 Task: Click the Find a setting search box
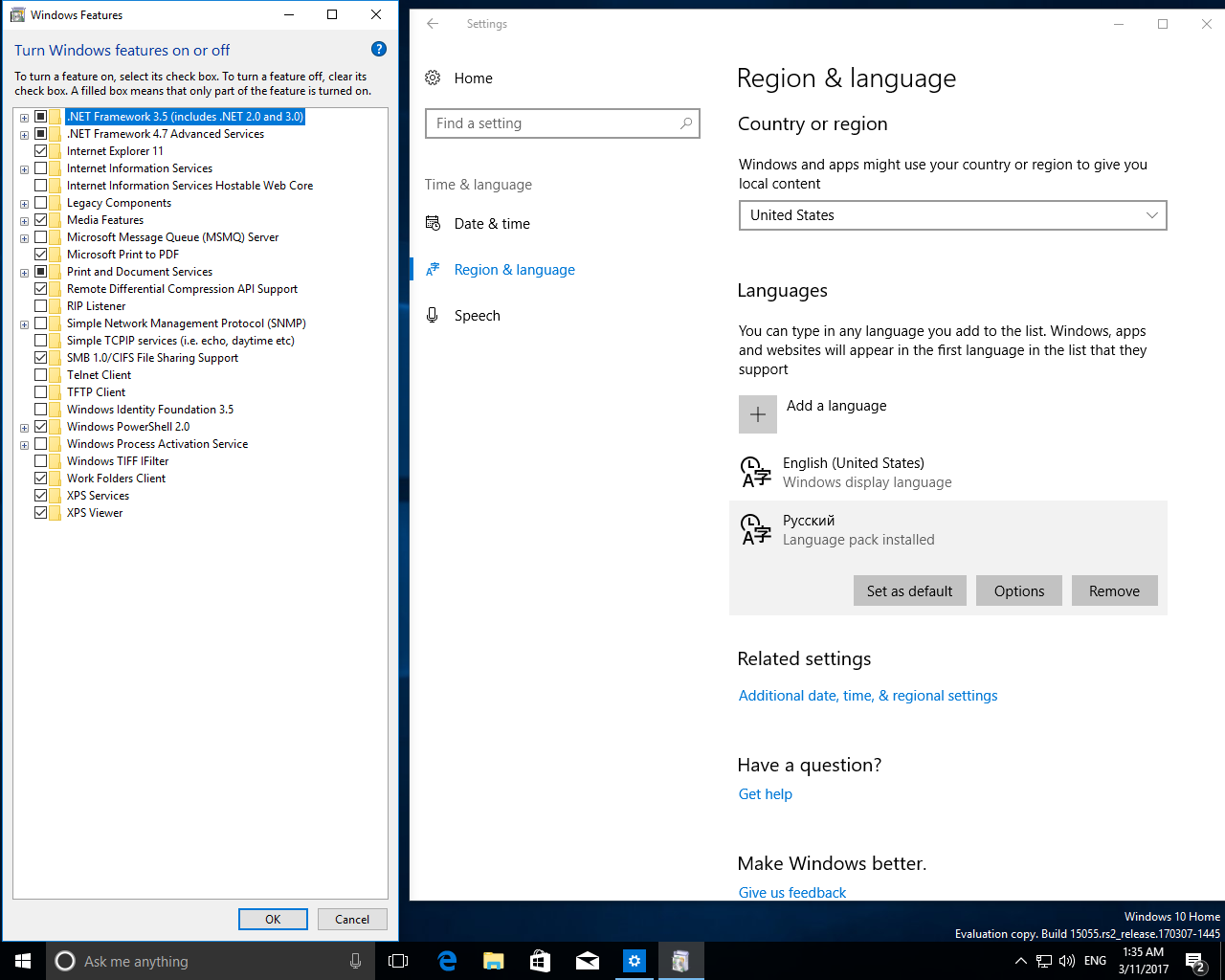[x=563, y=123]
